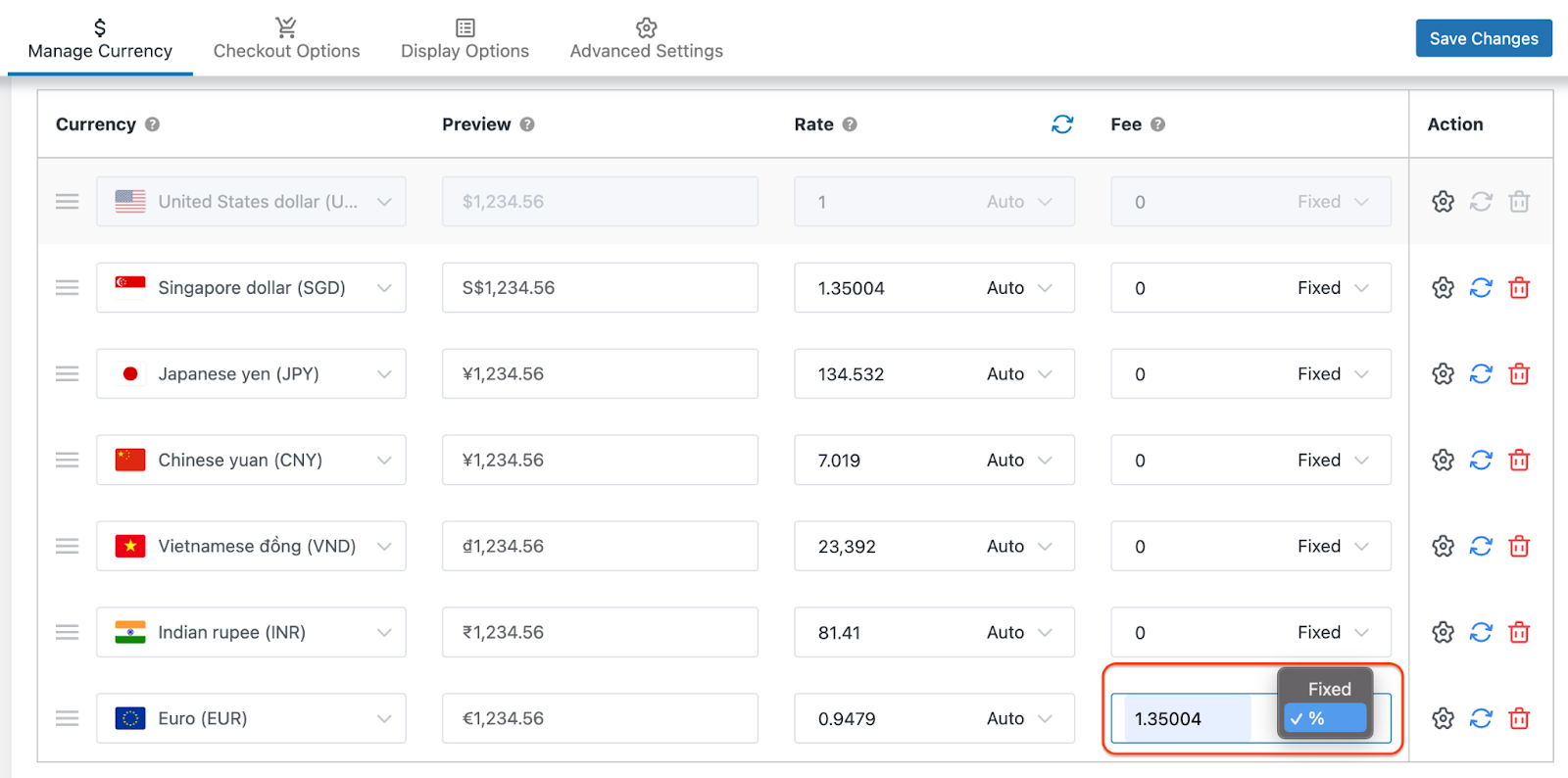Click trash icon for Vietnamese đồng

point(1518,547)
